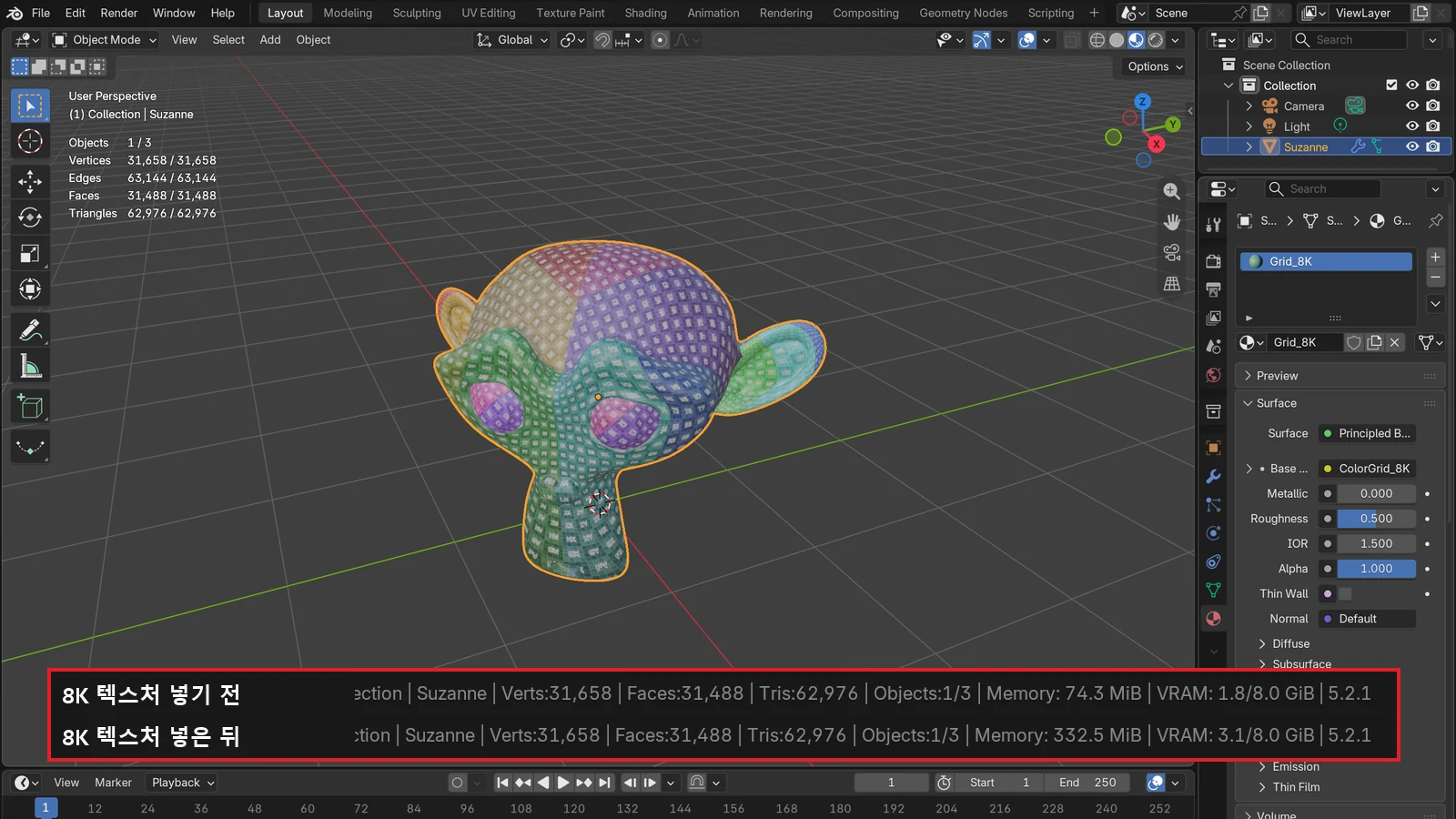Toggle snapping magnet
The image size is (1456, 819).
(602, 40)
